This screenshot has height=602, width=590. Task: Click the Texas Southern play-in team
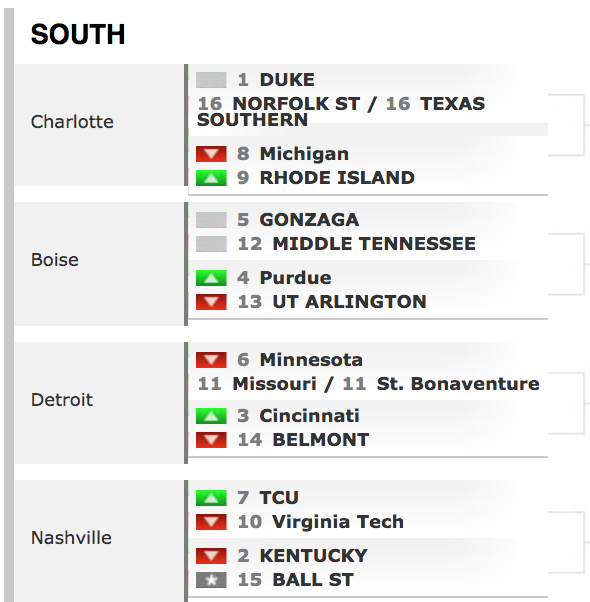point(340,112)
